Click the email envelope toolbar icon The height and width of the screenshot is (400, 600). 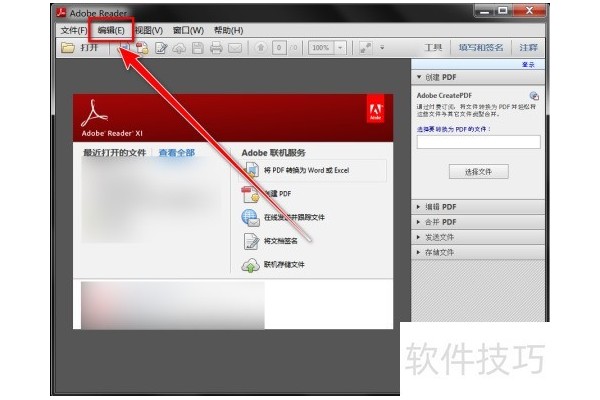point(235,48)
